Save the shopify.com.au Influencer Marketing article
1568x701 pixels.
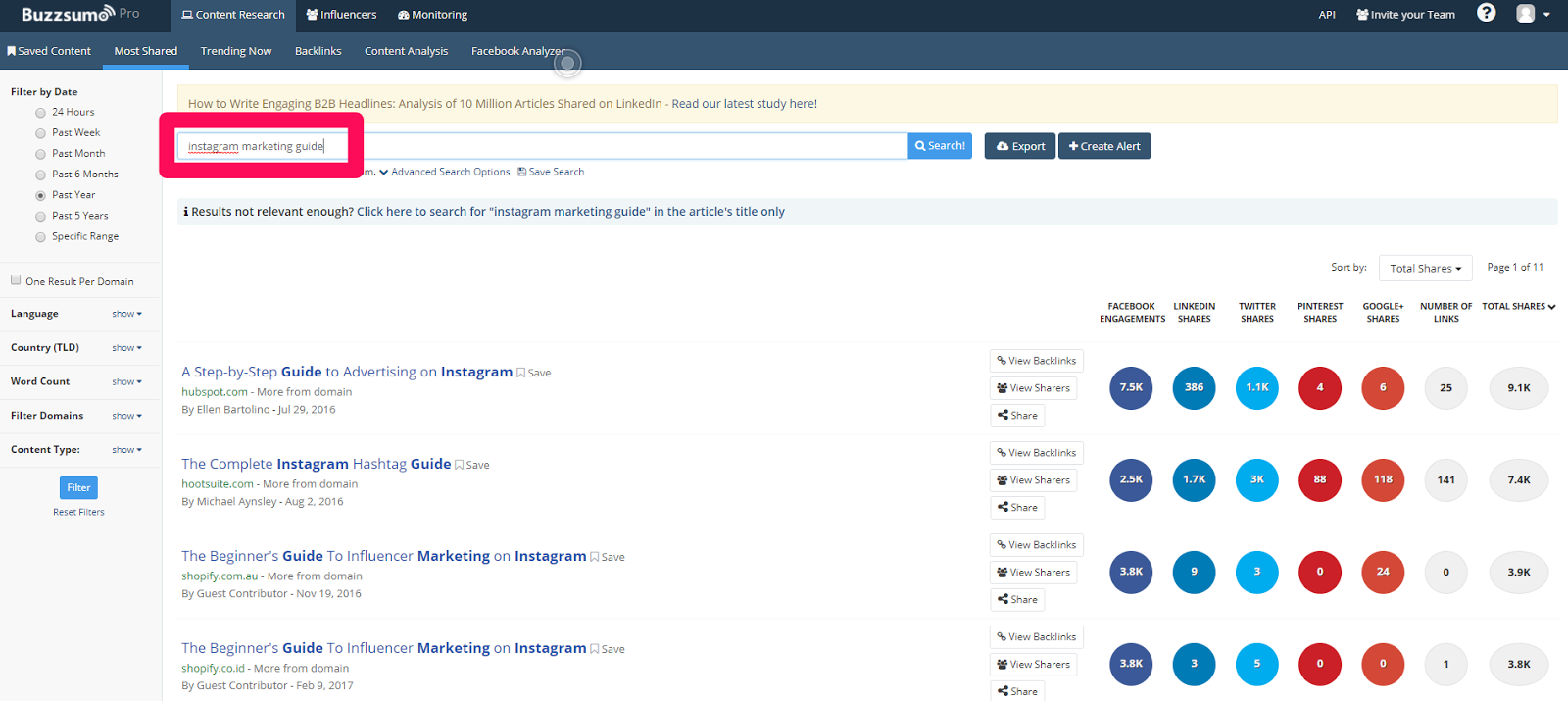(x=608, y=557)
